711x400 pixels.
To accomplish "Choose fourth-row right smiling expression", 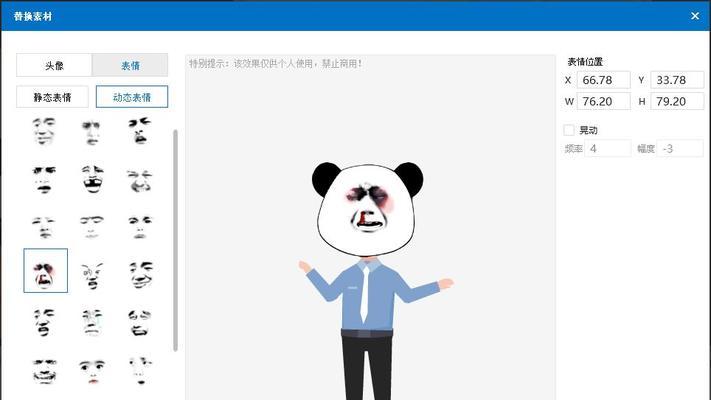I will (x=141, y=274).
